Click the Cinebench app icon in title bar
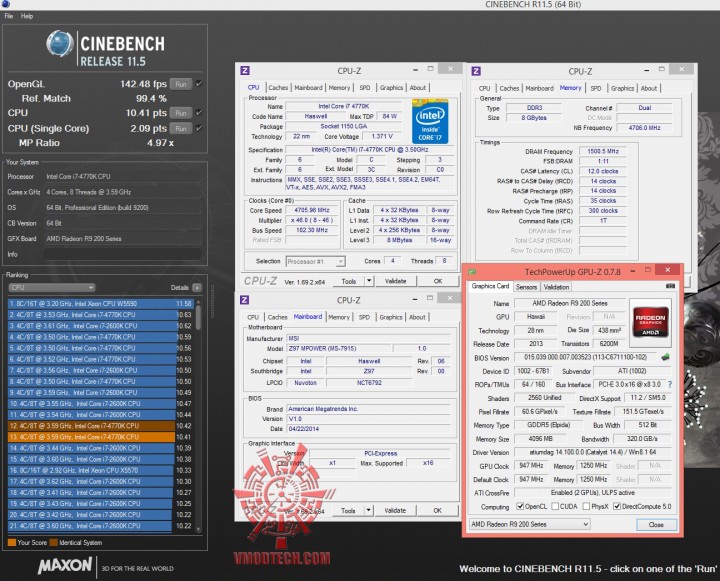The width and height of the screenshot is (720, 581). tap(6, 4)
